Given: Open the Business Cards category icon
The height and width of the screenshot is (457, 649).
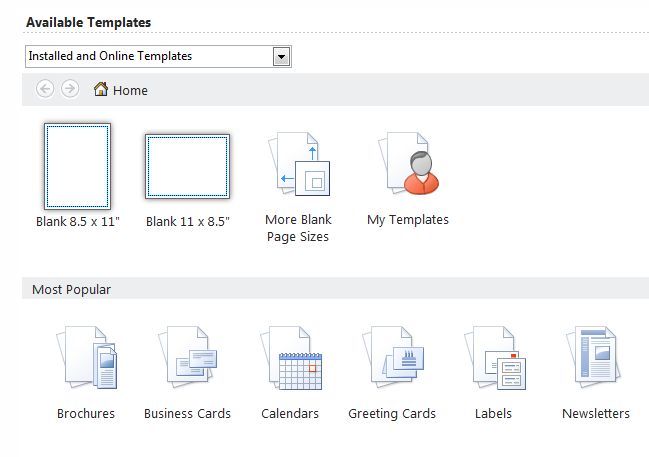Looking at the screenshot, I should (x=187, y=356).
